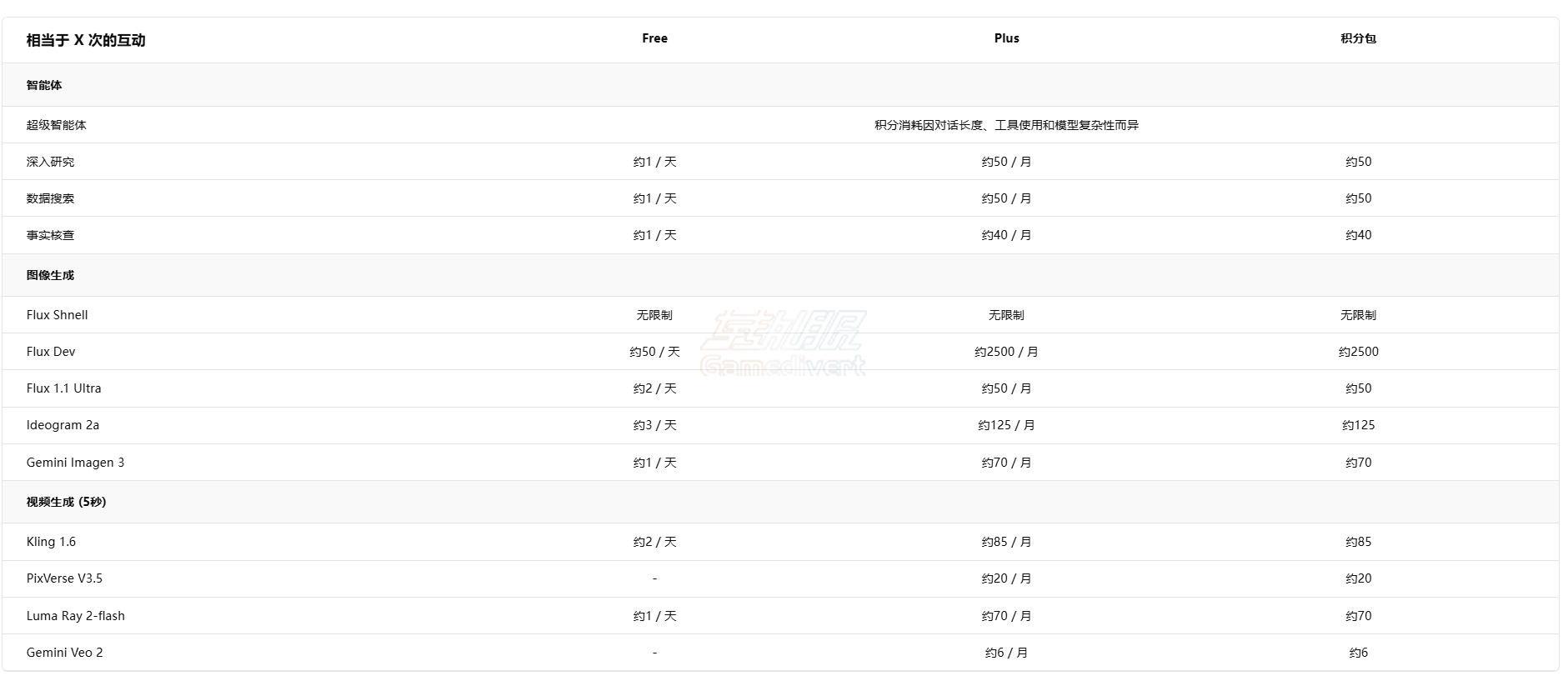
Task: Select the 积分包 value '约70' for Gemini Imagen 3
Action: coord(1358,463)
